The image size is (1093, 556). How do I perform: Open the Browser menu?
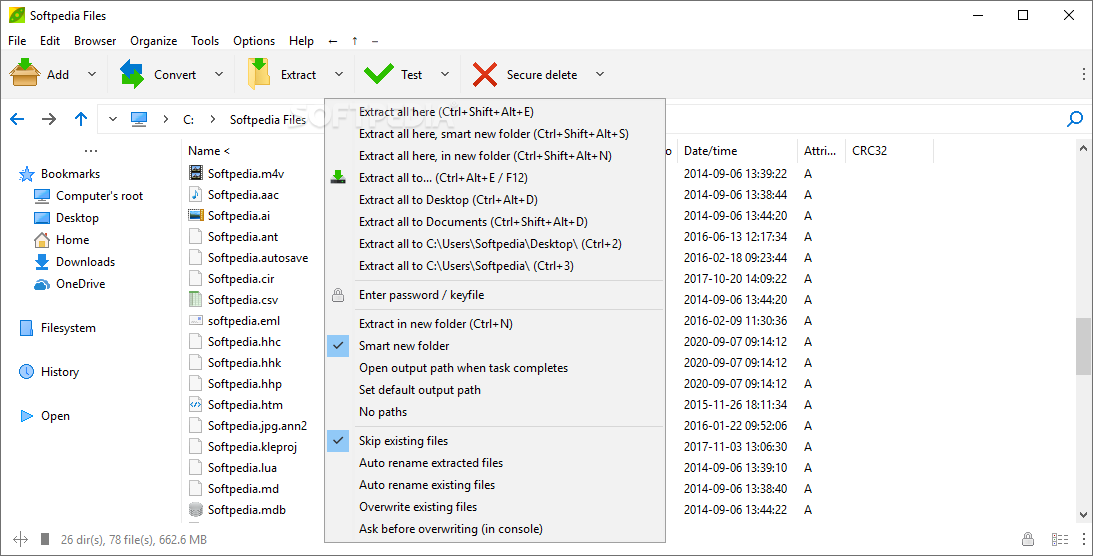95,40
